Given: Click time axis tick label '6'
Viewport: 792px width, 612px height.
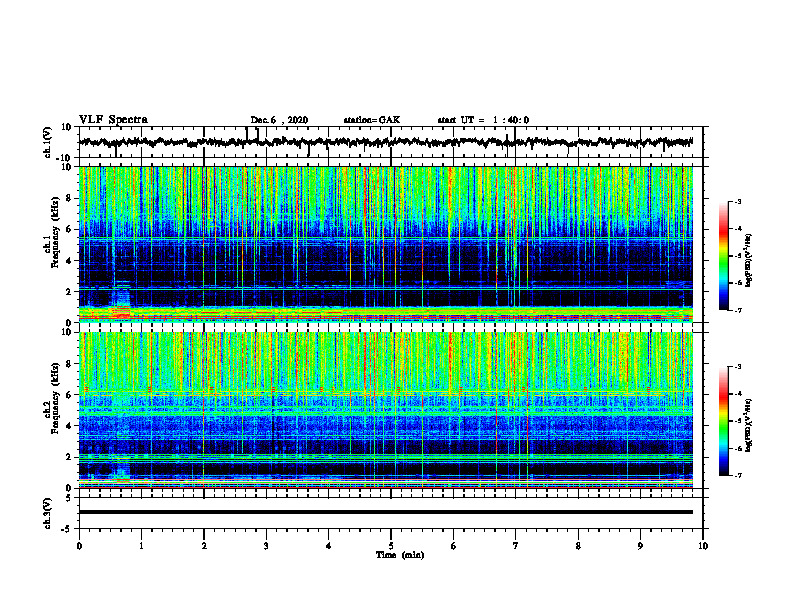Looking at the screenshot, I should pyautogui.click(x=454, y=546).
